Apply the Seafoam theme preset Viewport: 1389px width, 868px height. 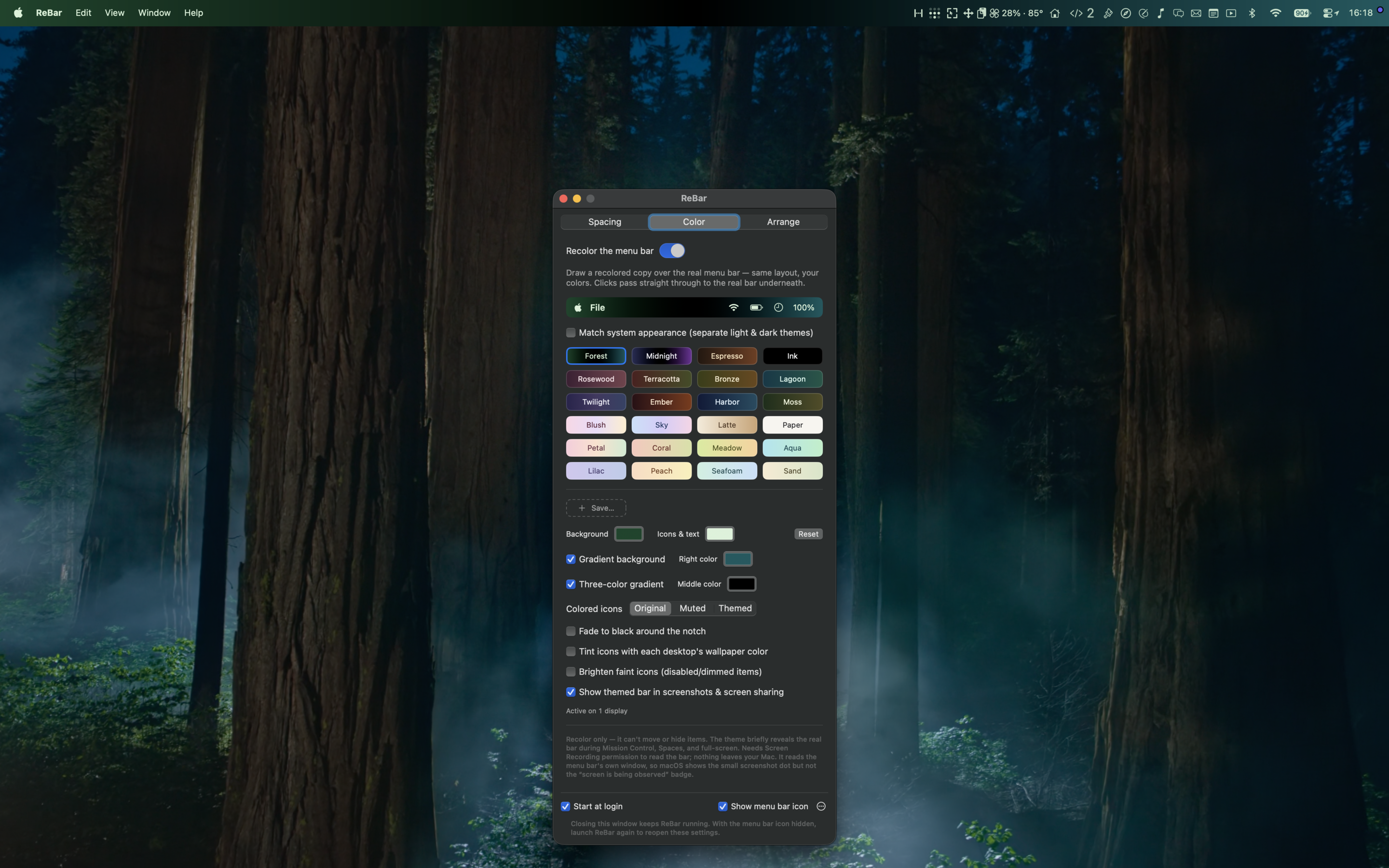[727, 471]
